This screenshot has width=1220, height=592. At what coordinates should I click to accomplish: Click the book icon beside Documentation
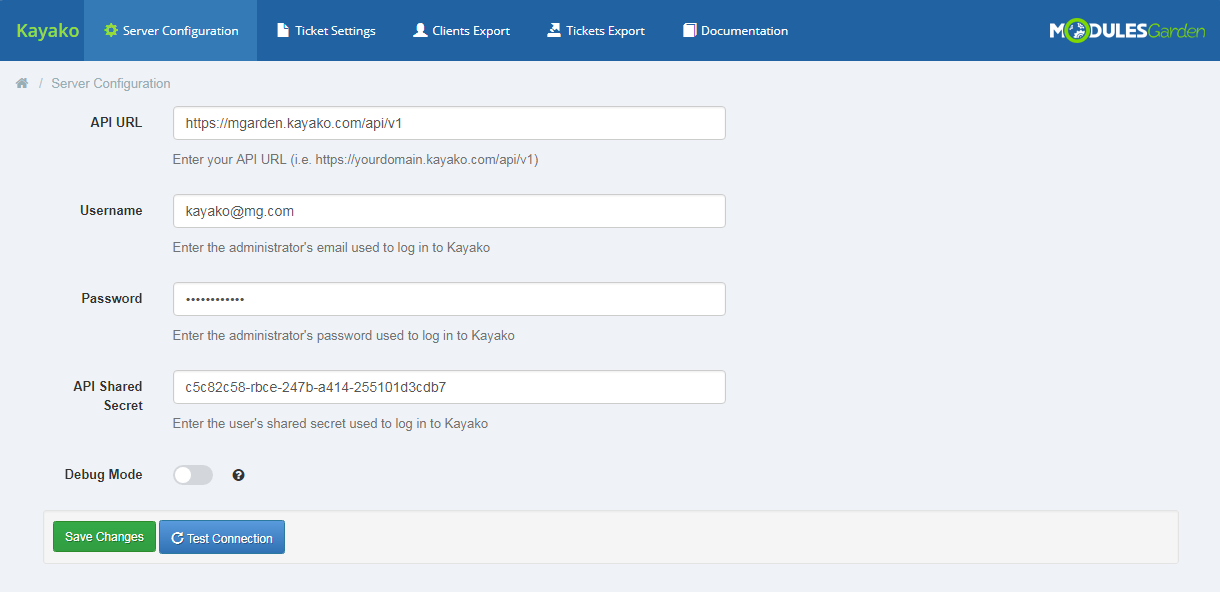(x=689, y=30)
